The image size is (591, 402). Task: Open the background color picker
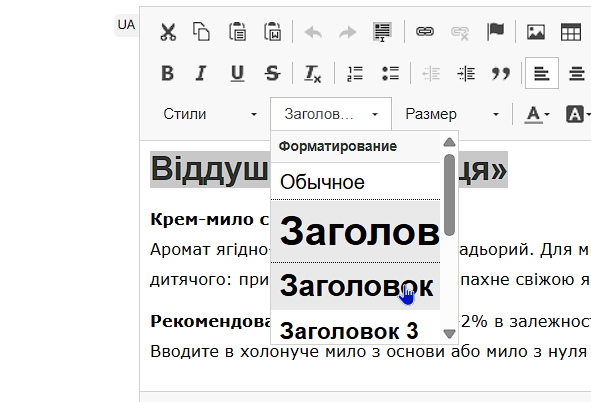[578, 114]
